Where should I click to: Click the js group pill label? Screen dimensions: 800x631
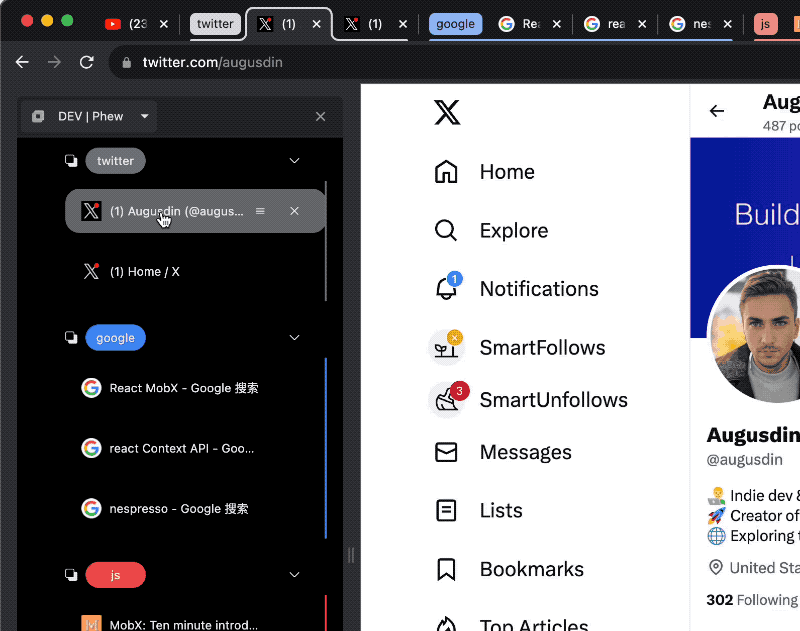coord(115,575)
